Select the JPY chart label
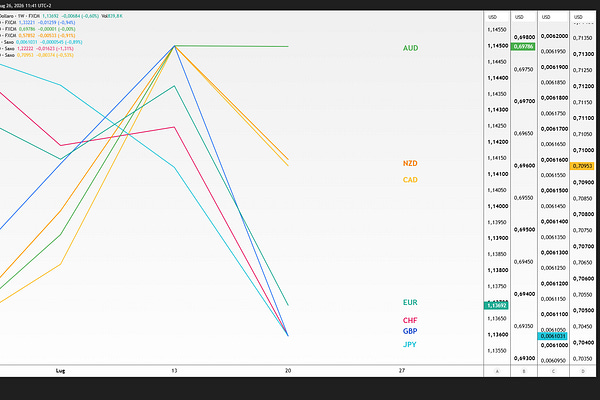The image size is (600, 400). pyautogui.click(x=409, y=344)
